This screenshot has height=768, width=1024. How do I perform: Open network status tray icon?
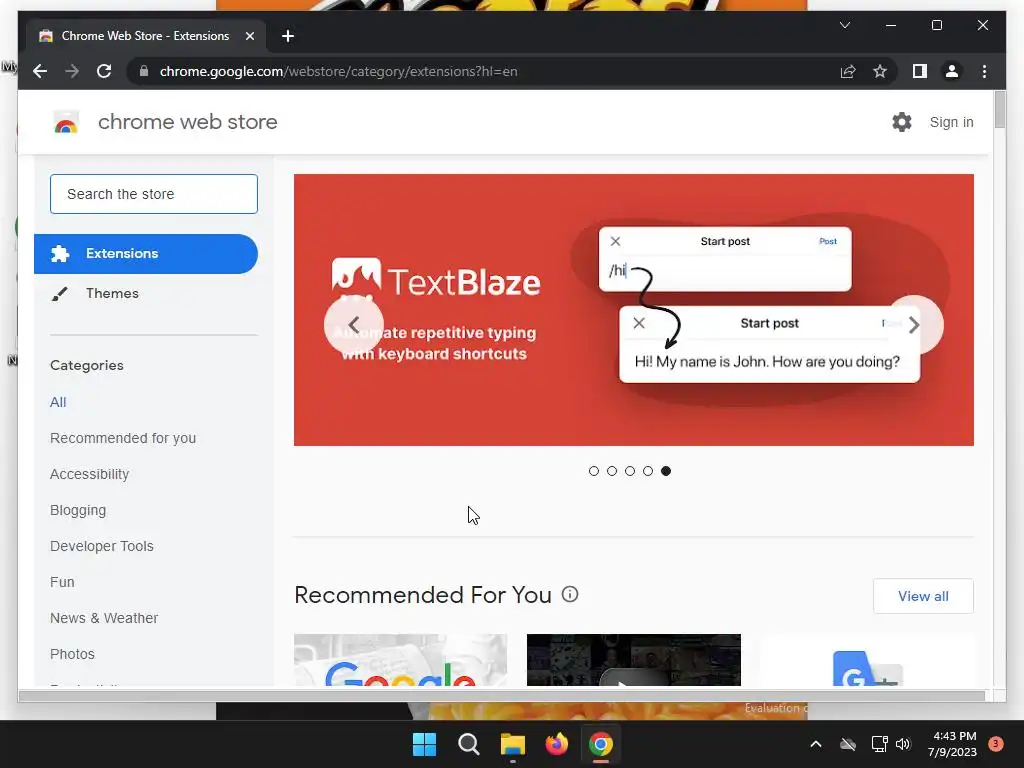pos(879,744)
